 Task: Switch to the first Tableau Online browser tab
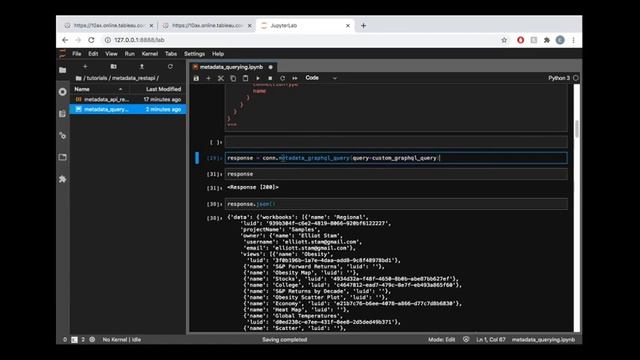pyautogui.click(x=109, y=25)
